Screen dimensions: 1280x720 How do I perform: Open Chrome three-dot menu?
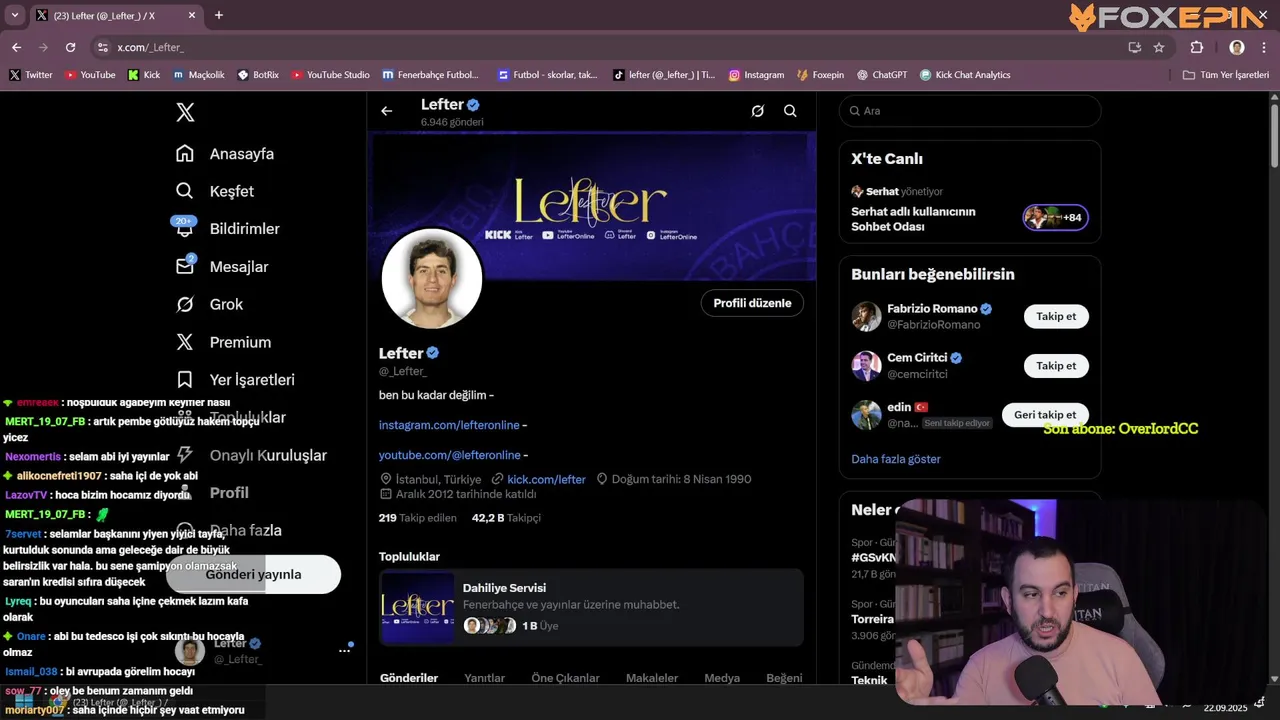point(1263,47)
